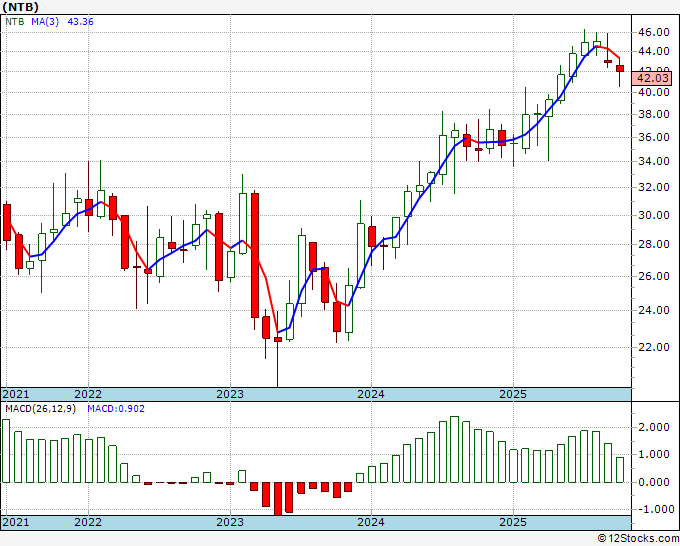Select the highlighted 42.03 price tag
Screen dimensions: 680x546
point(653,78)
